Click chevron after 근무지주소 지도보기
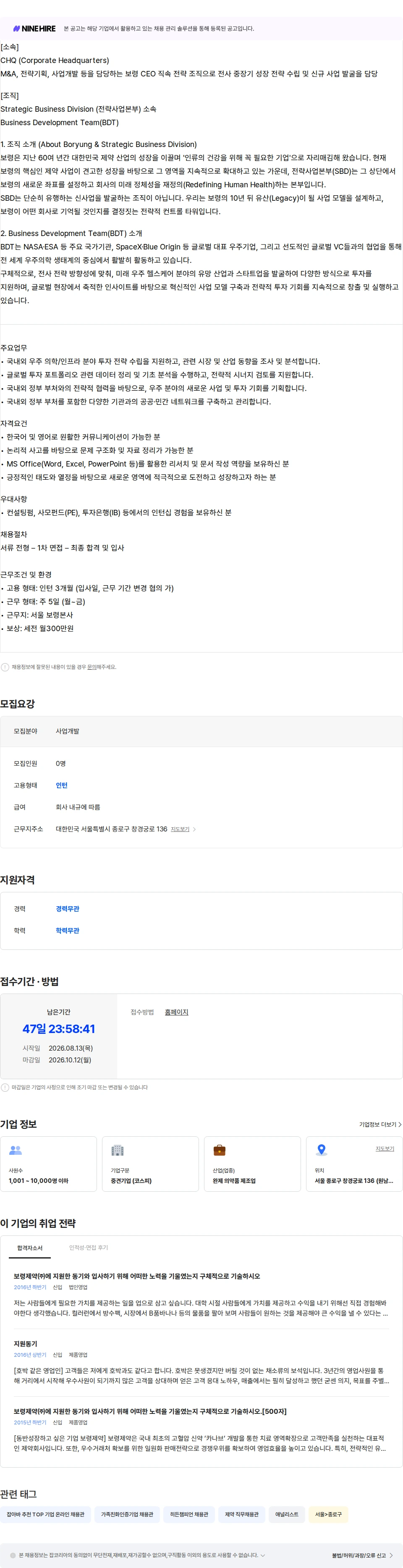The height and width of the screenshot is (1568, 403). (194, 829)
